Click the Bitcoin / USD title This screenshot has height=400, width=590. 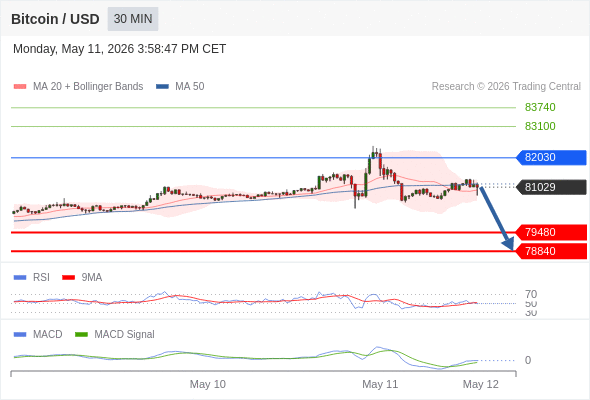click(x=55, y=19)
